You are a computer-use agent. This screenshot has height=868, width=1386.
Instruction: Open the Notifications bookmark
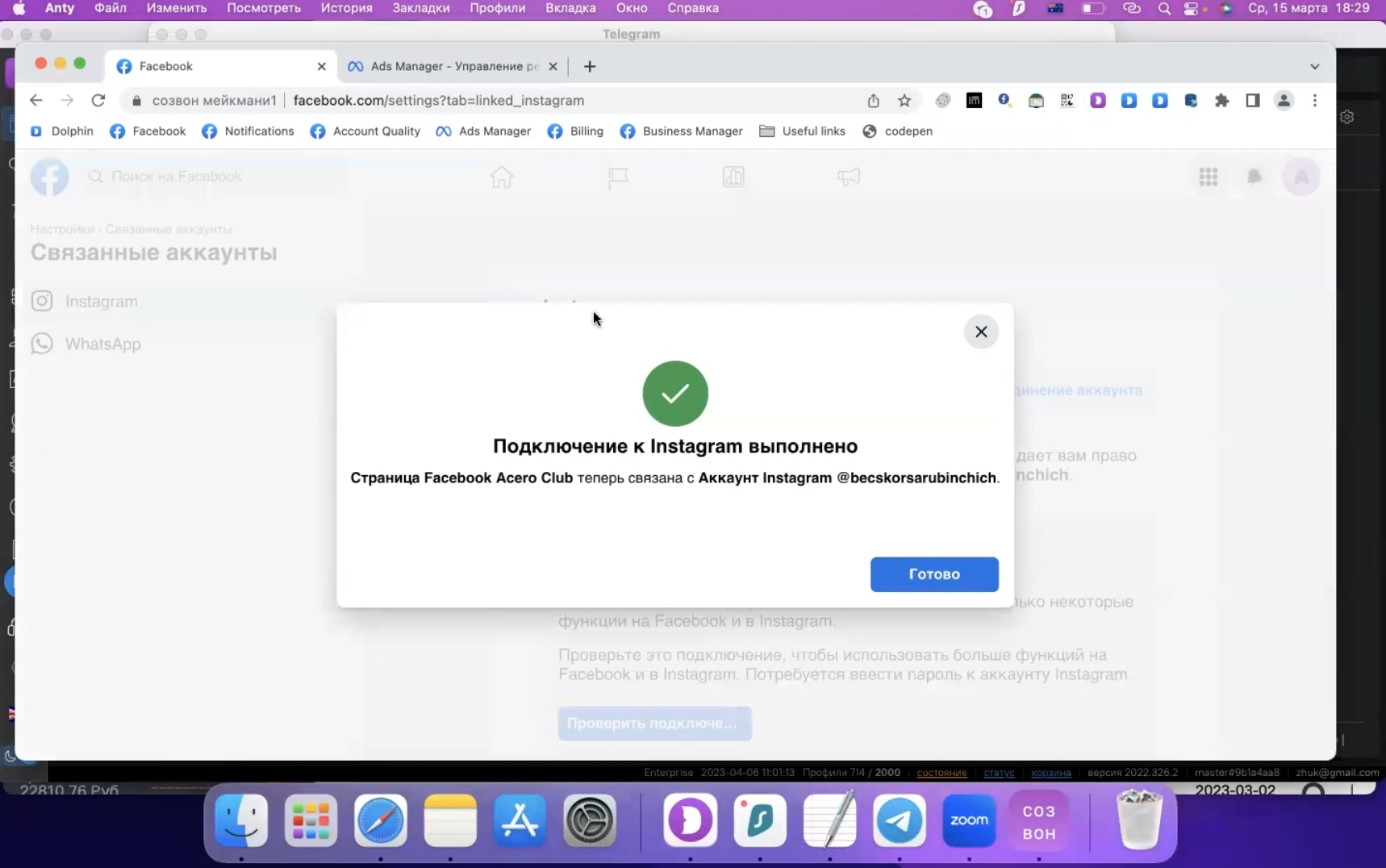point(248,131)
